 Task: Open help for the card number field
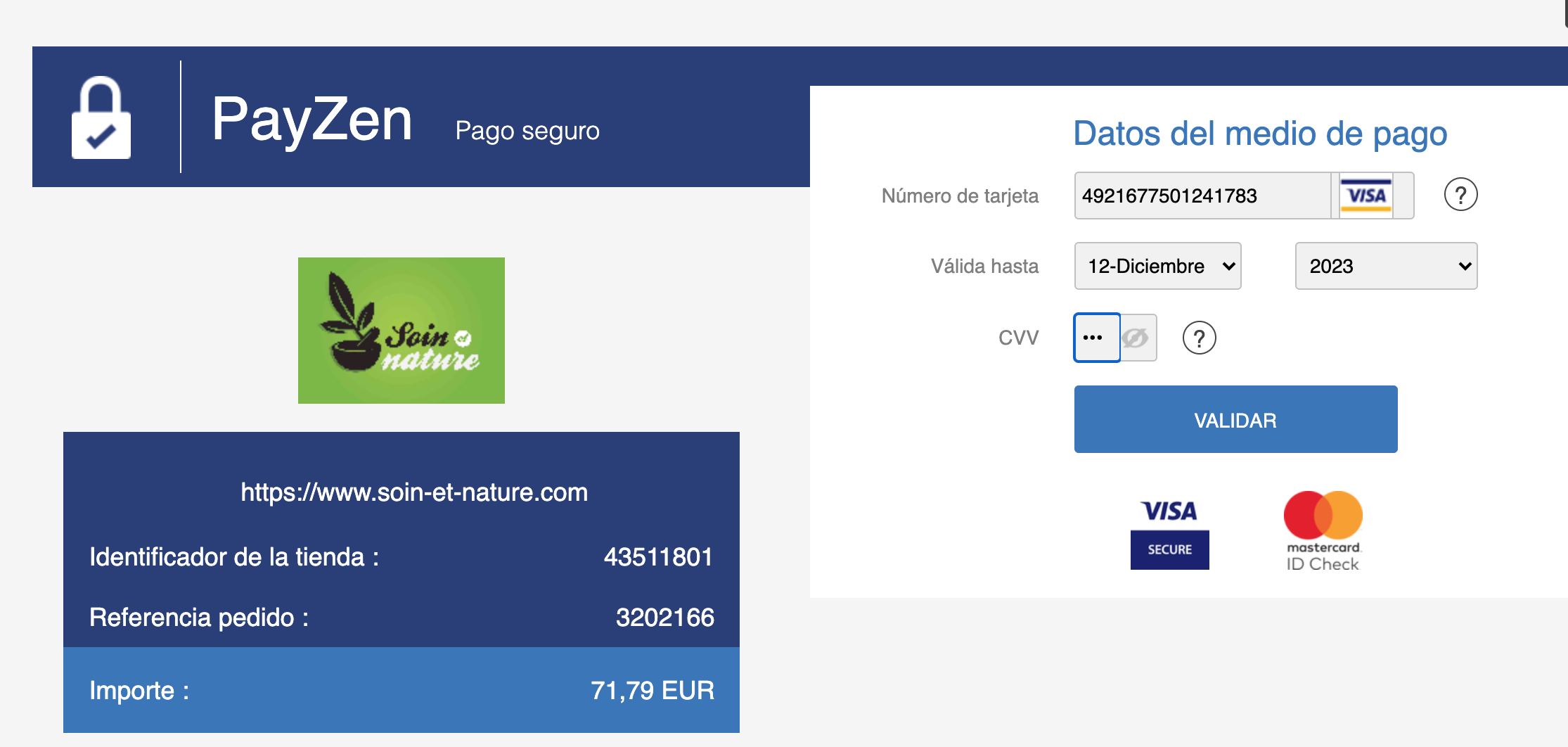[x=1460, y=195]
